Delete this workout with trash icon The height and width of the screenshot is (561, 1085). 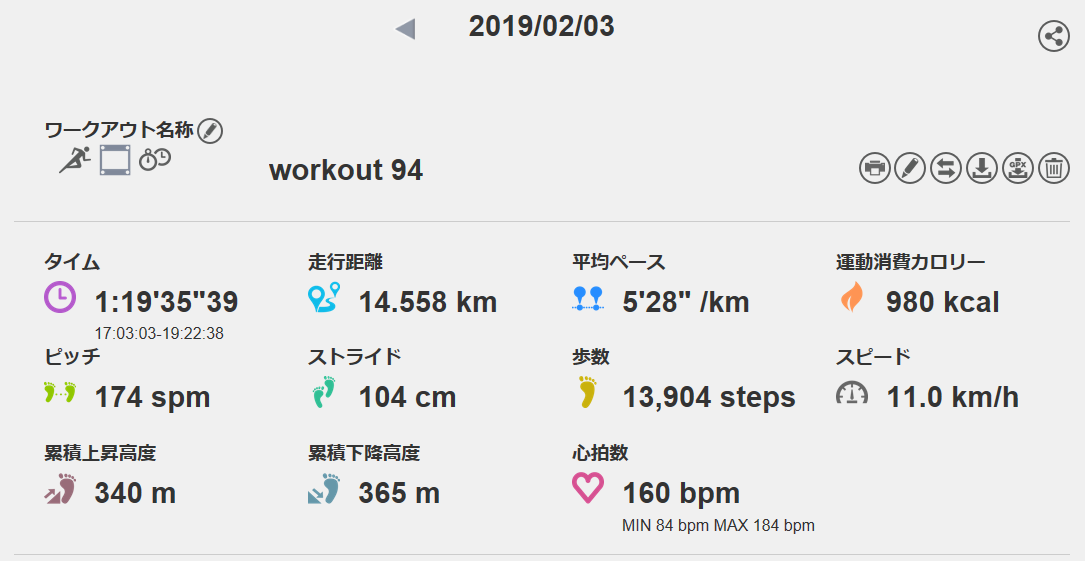[x=1054, y=168]
